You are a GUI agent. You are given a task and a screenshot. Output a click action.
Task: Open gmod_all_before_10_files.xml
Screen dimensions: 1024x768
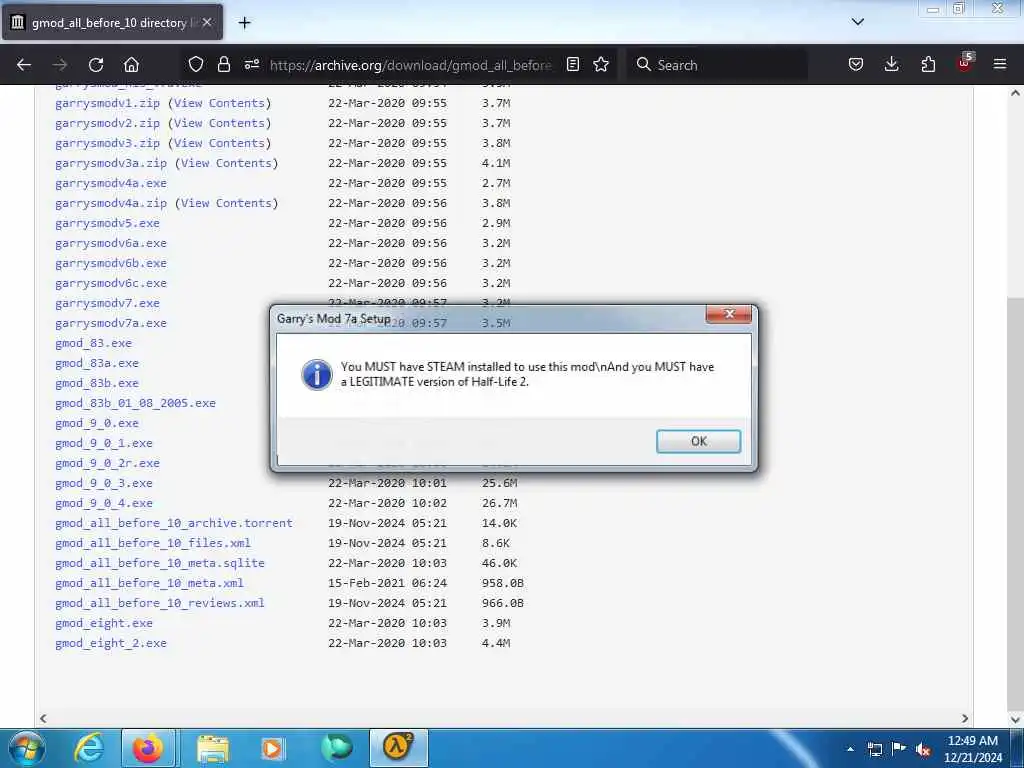(153, 543)
